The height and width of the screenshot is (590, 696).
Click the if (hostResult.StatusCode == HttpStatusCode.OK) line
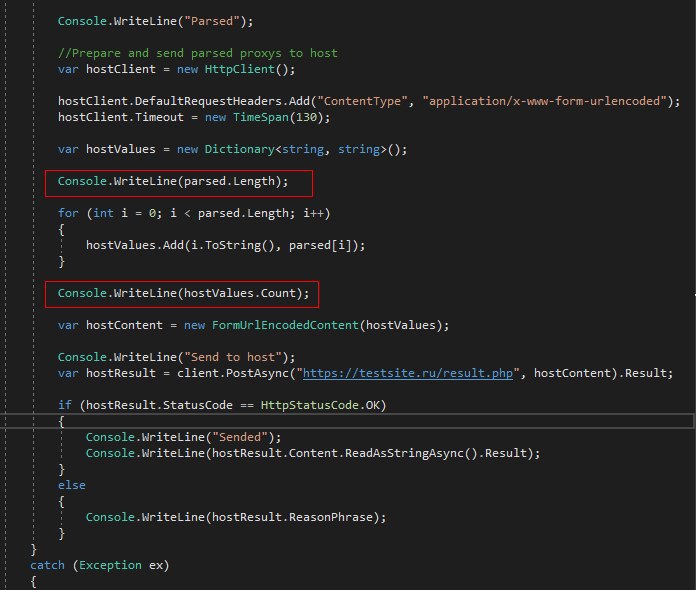coord(222,405)
